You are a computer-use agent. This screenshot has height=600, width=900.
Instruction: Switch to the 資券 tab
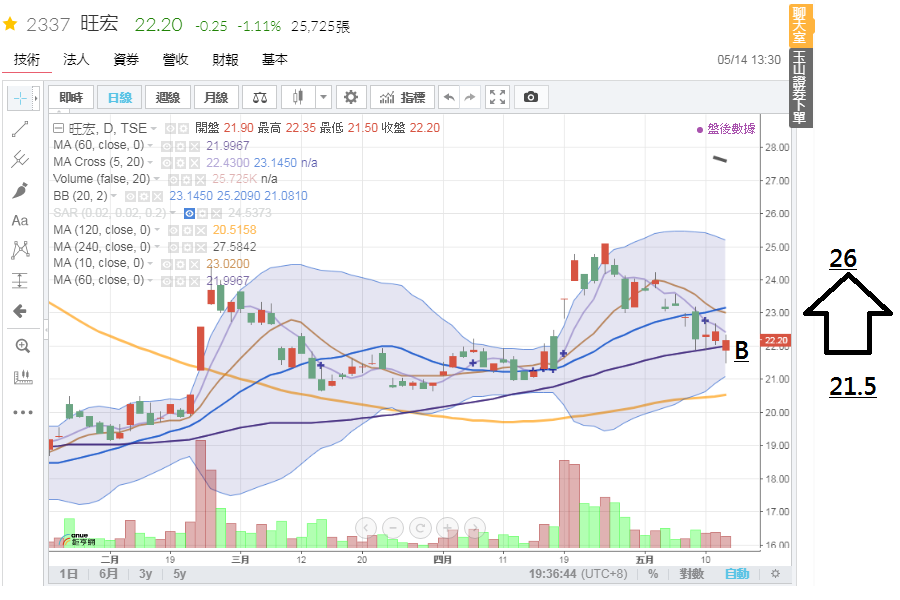tap(126, 60)
